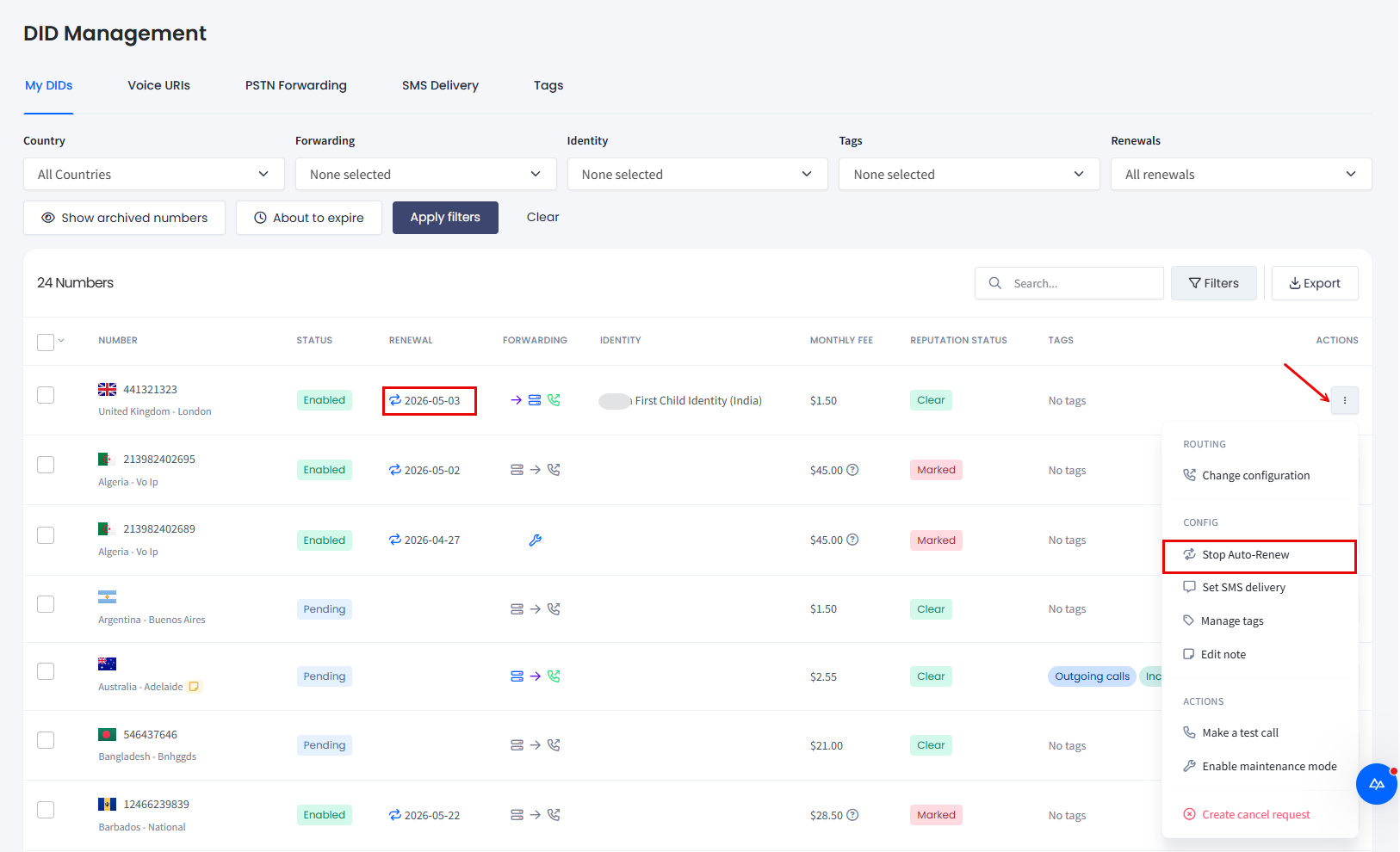Toggle the select-all checkbox in table header

(46, 342)
